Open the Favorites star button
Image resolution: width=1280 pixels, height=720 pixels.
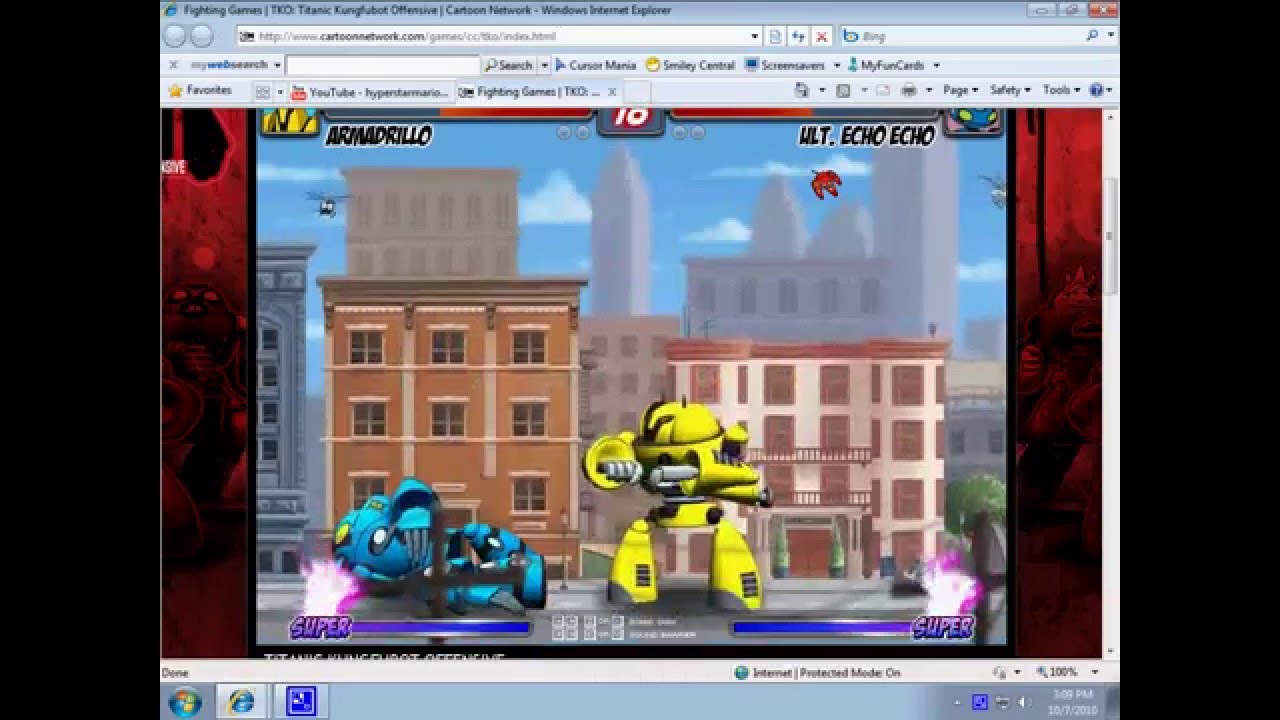click(200, 90)
